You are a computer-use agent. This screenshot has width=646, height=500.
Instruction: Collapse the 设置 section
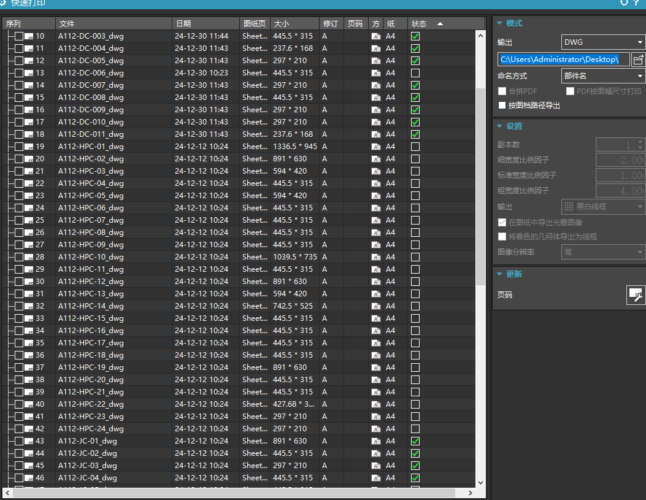coord(501,126)
